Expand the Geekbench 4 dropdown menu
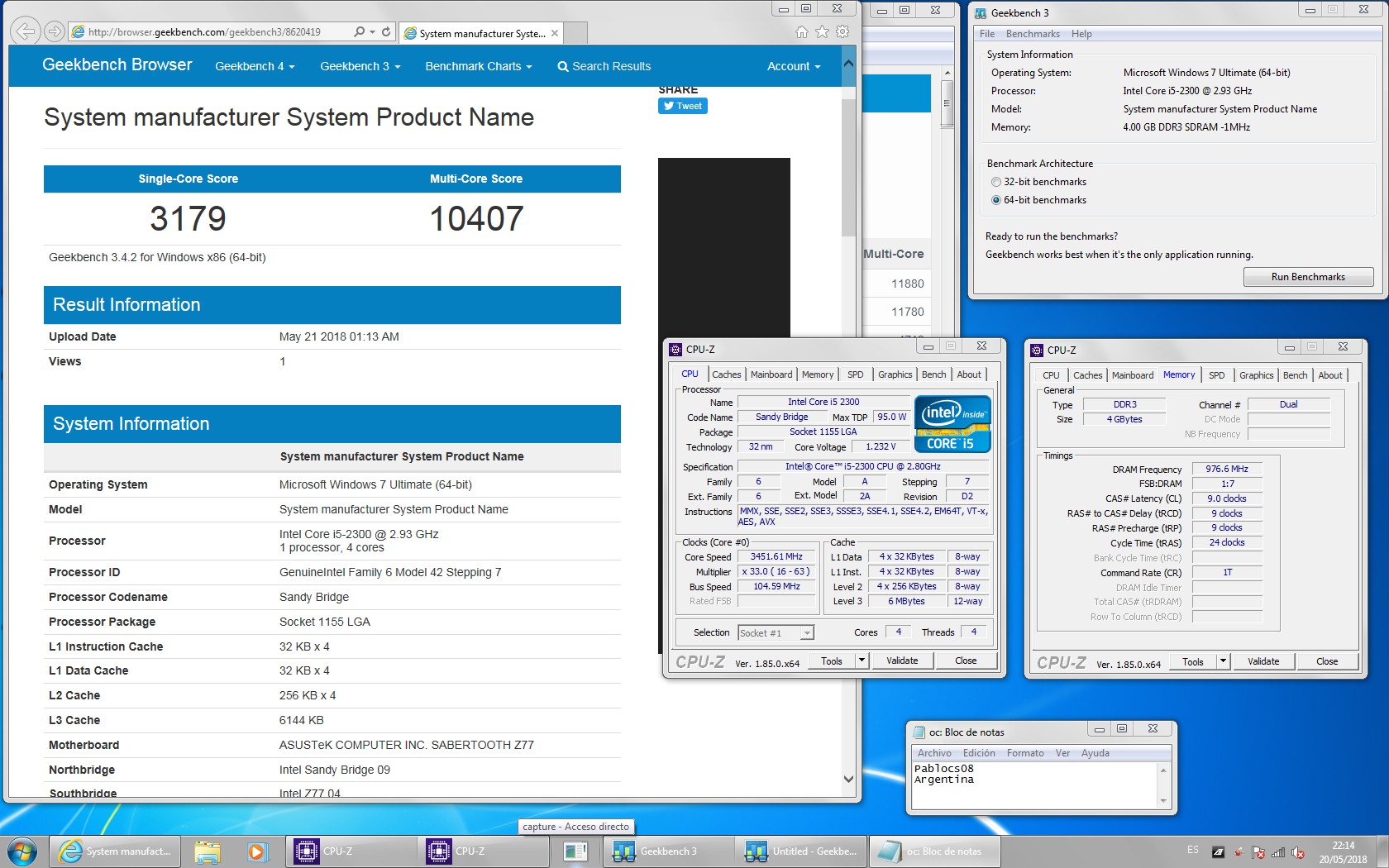Screen dimensions: 1389x868 [x=255, y=66]
